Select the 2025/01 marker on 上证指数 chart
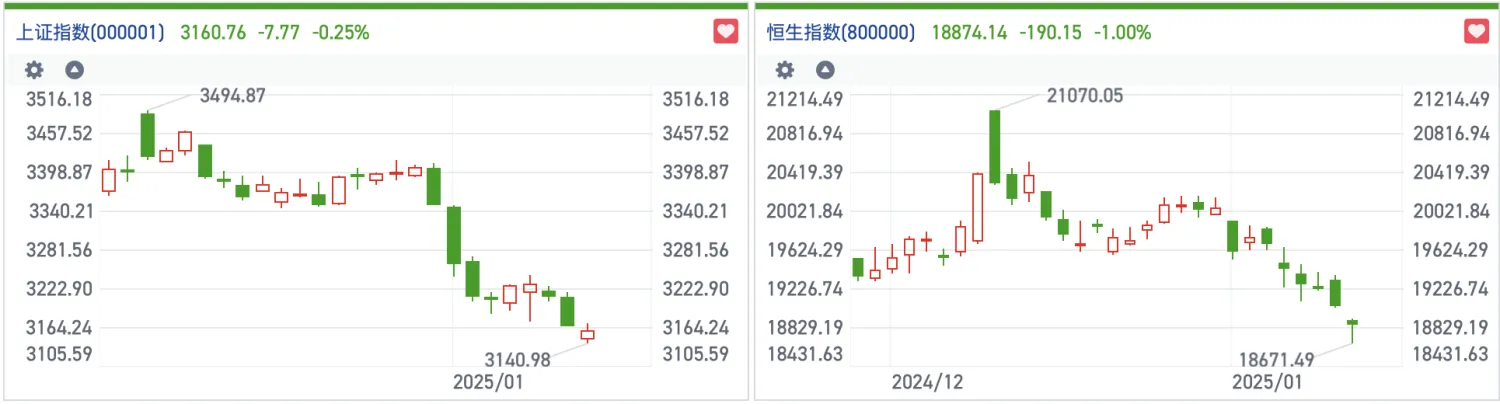The image size is (1500, 404). click(487, 382)
